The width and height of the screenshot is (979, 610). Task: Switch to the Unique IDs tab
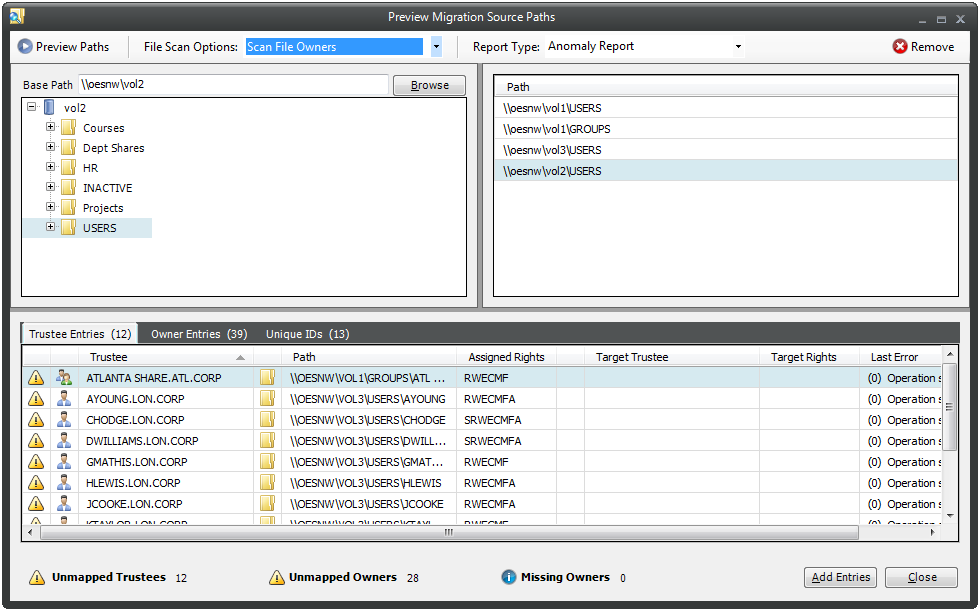pyautogui.click(x=307, y=334)
